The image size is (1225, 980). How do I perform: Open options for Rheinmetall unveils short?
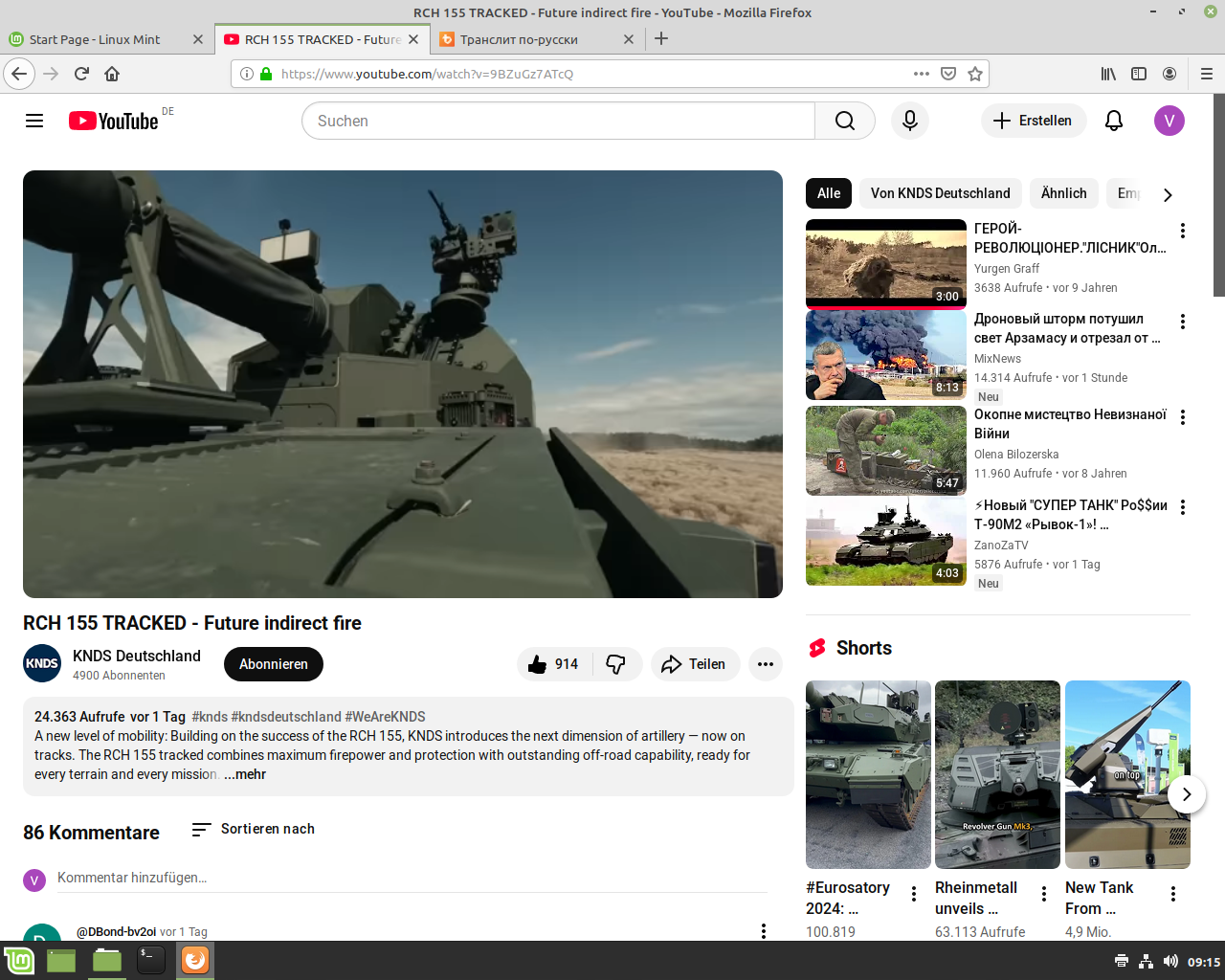coord(1044,894)
